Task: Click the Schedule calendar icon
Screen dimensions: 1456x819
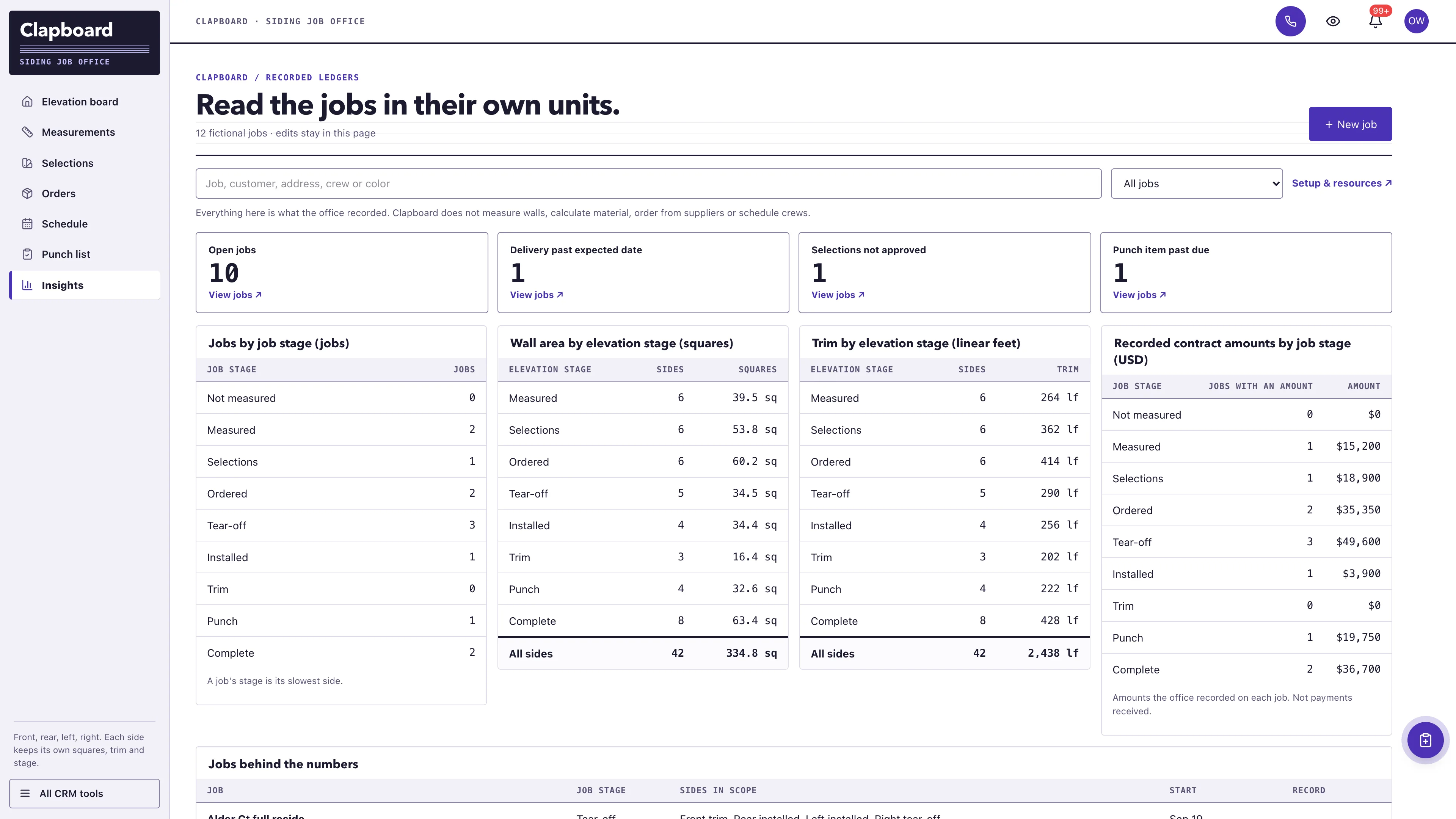Action: coord(27,224)
